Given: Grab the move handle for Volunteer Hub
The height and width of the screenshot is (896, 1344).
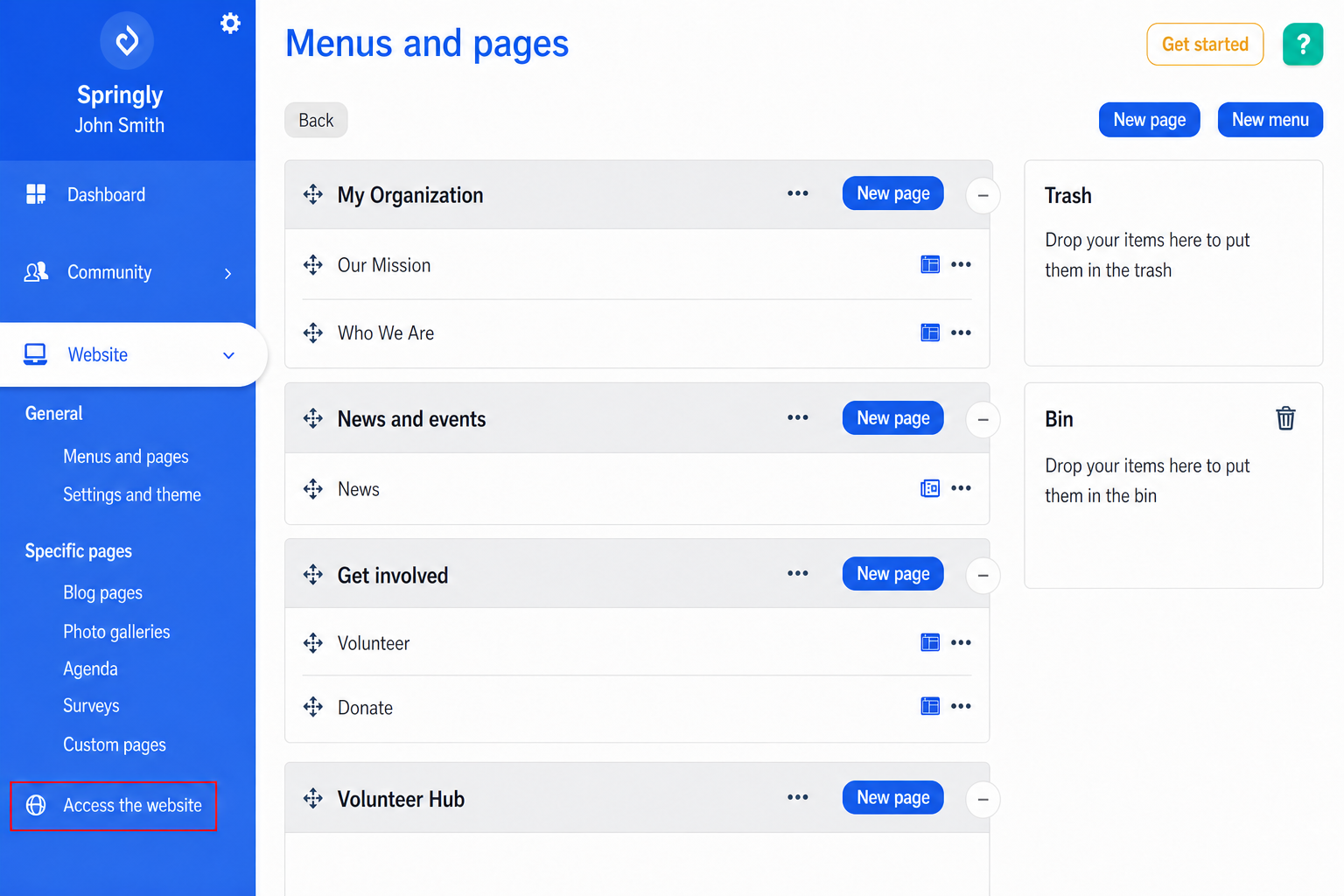Looking at the screenshot, I should click(x=313, y=798).
